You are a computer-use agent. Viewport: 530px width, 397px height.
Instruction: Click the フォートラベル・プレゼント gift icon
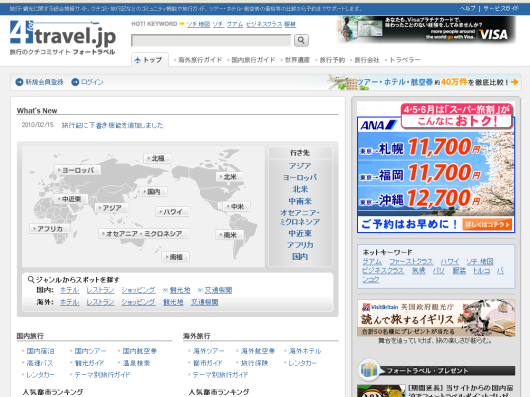point(369,370)
